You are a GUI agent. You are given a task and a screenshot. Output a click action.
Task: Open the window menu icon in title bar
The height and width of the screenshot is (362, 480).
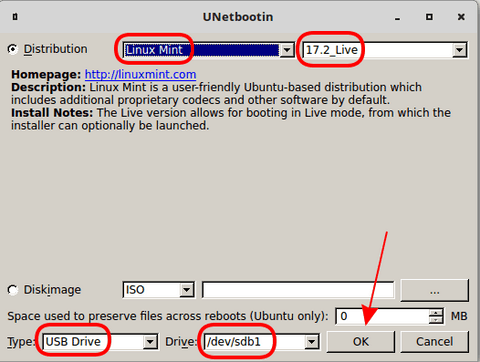pyautogui.click(x=15, y=17)
